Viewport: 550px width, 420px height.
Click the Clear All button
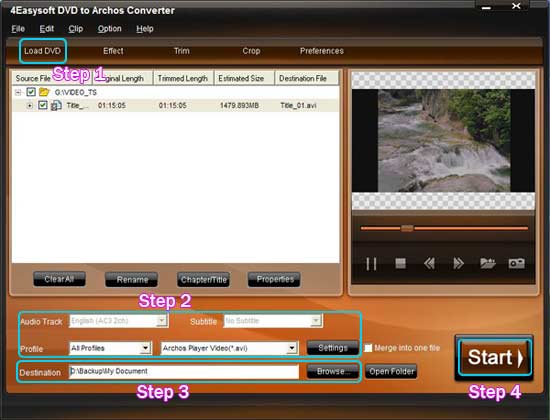(59, 279)
